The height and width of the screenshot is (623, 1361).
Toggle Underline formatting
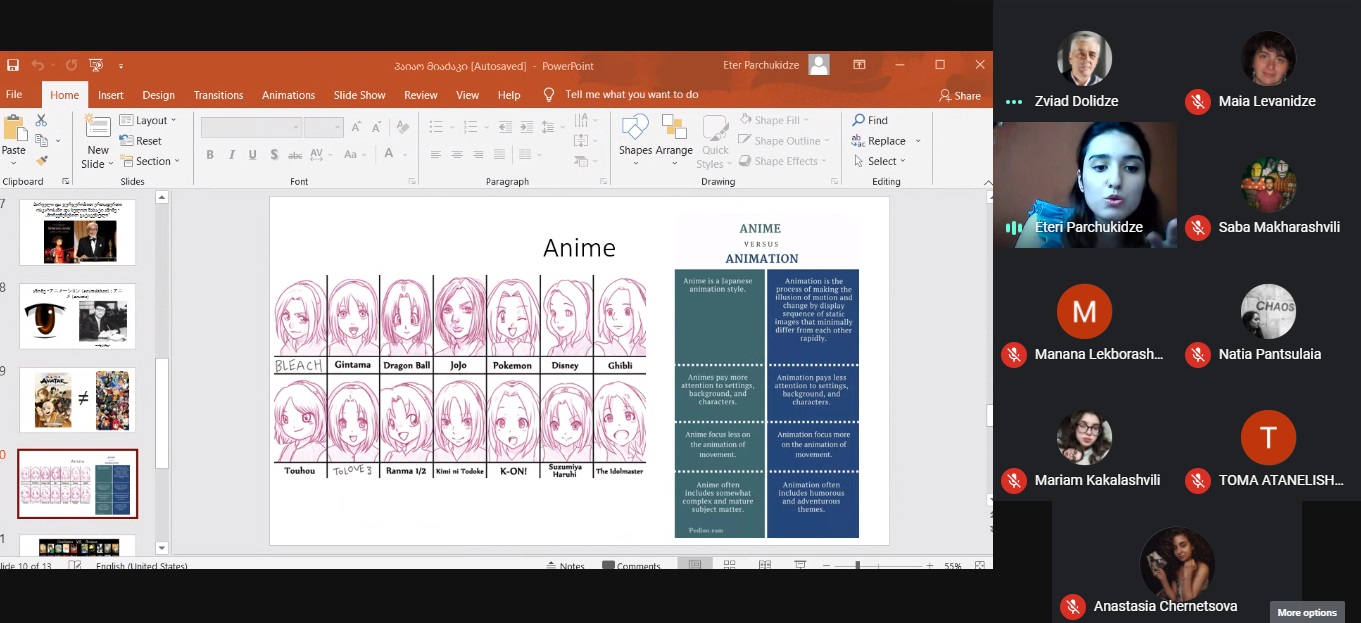click(252, 155)
